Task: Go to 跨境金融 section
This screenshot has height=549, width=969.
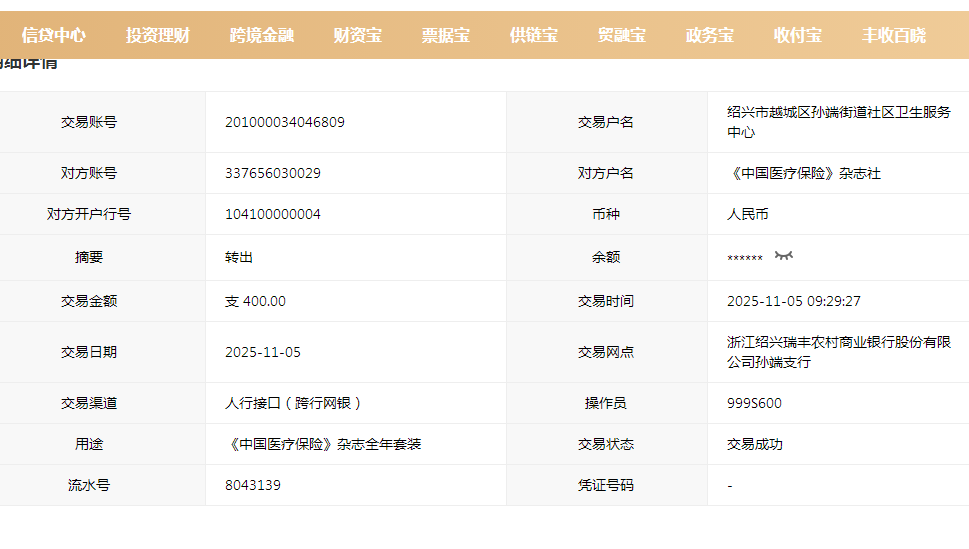Action: 262,35
